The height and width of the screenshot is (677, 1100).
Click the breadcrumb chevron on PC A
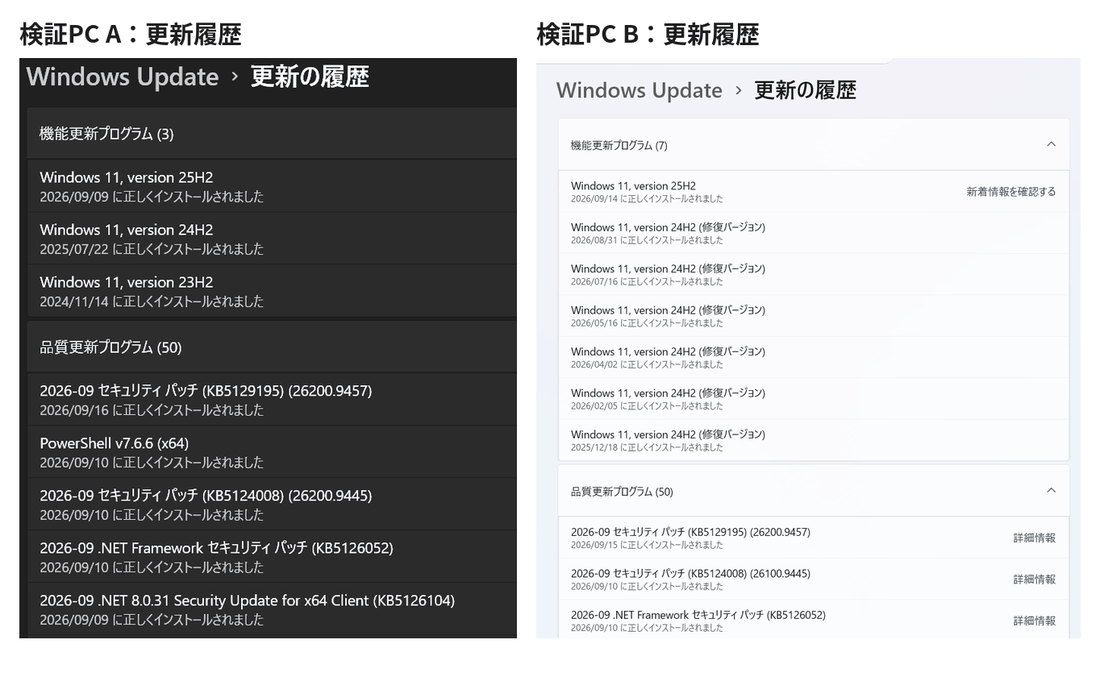(235, 77)
